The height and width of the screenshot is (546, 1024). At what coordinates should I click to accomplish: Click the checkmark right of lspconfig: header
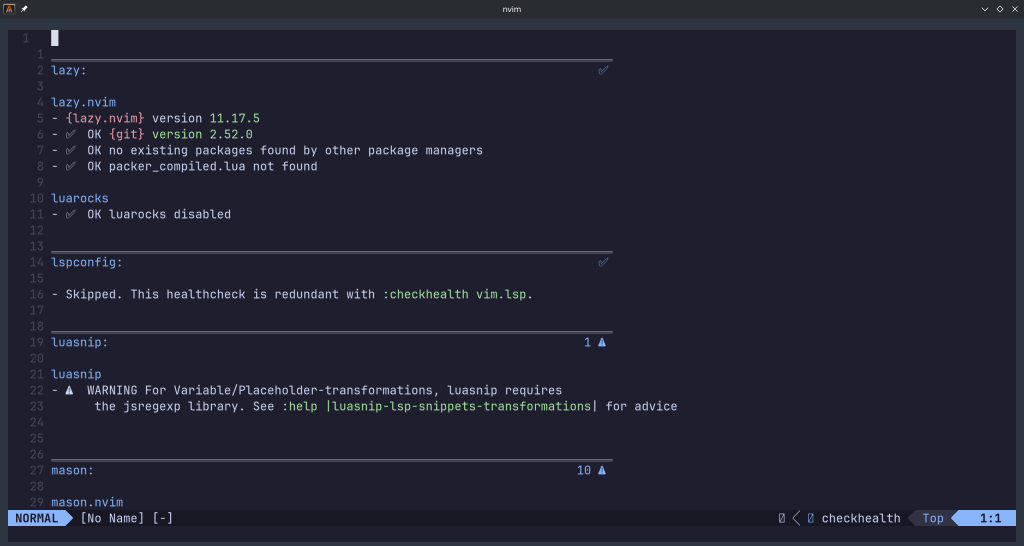click(603, 263)
